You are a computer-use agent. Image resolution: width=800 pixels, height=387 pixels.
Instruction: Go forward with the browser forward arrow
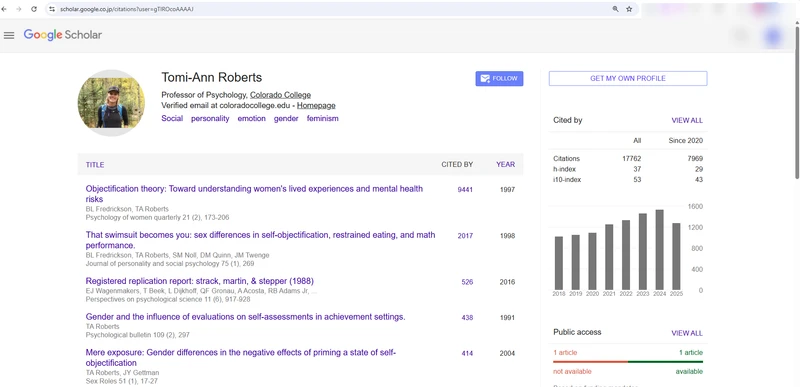[x=19, y=9]
